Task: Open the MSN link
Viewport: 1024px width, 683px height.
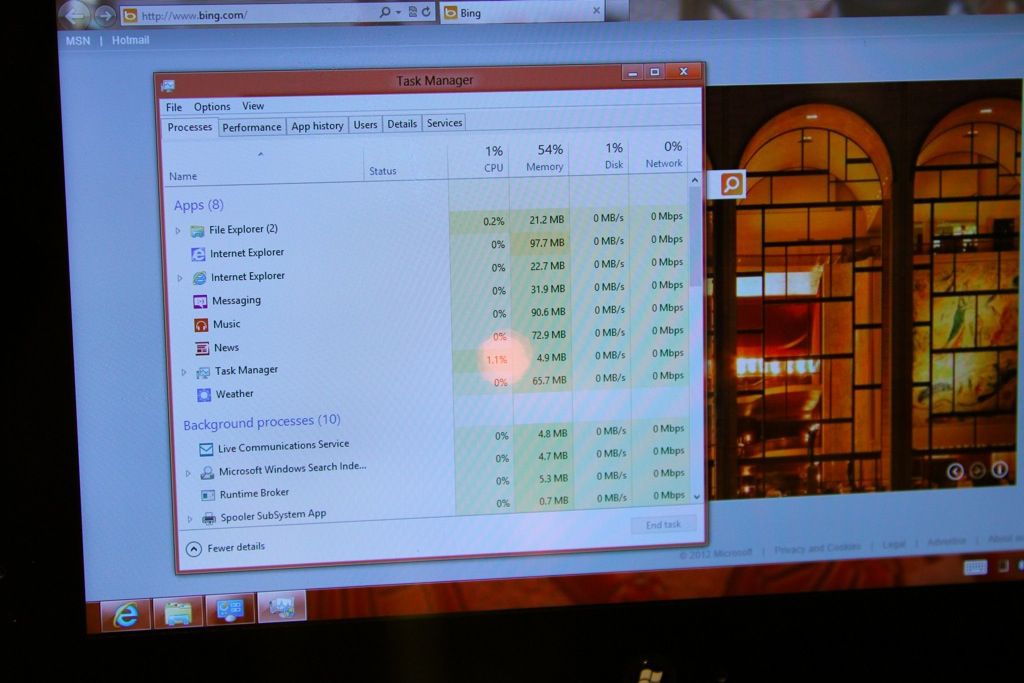Action: (78, 40)
